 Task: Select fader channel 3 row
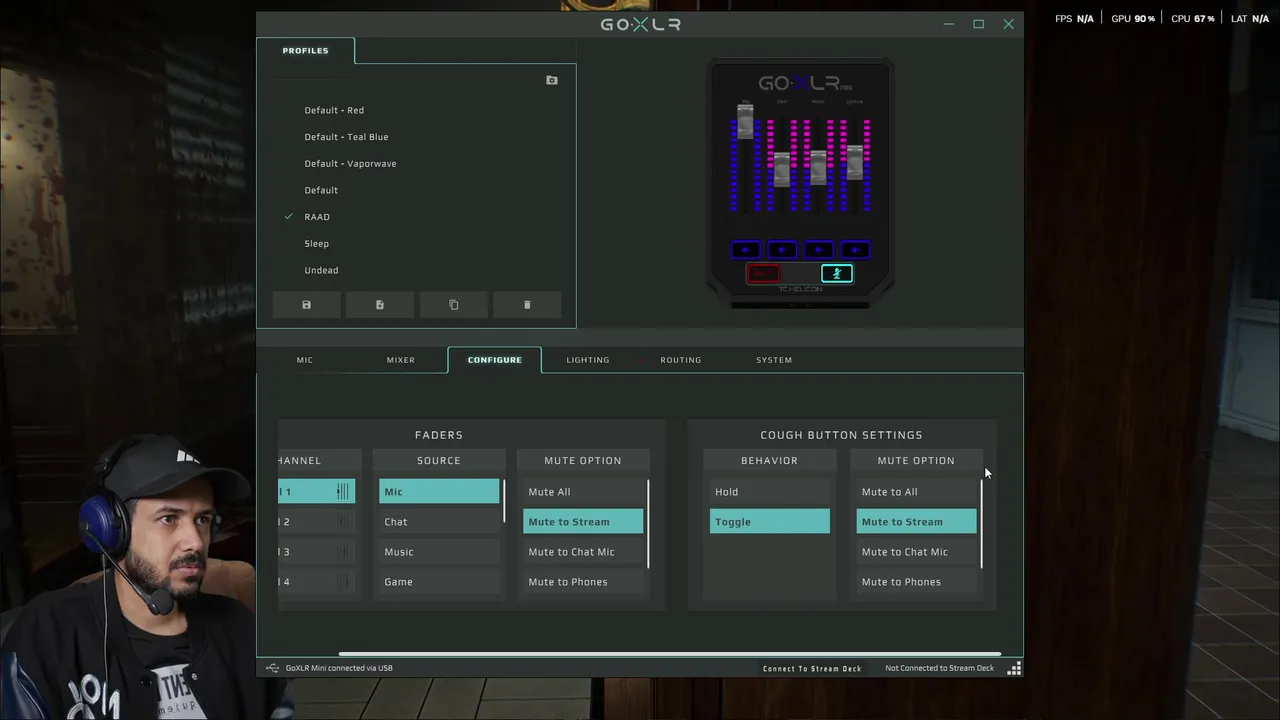[316, 551]
